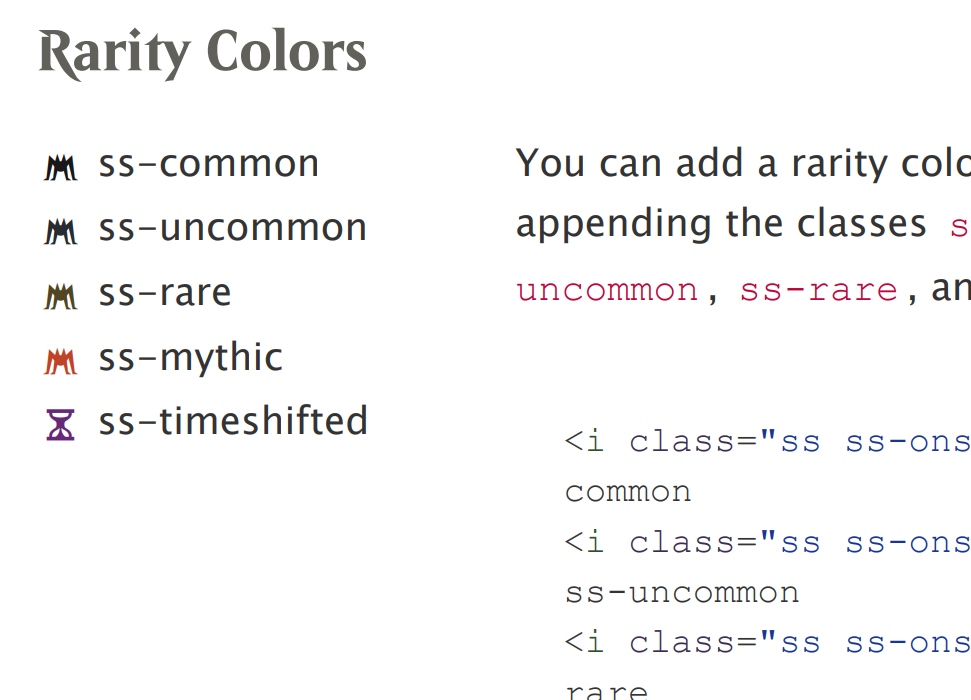The height and width of the screenshot is (700, 971).
Task: Click the third '<i class=' code line
Action: [x=768, y=643]
